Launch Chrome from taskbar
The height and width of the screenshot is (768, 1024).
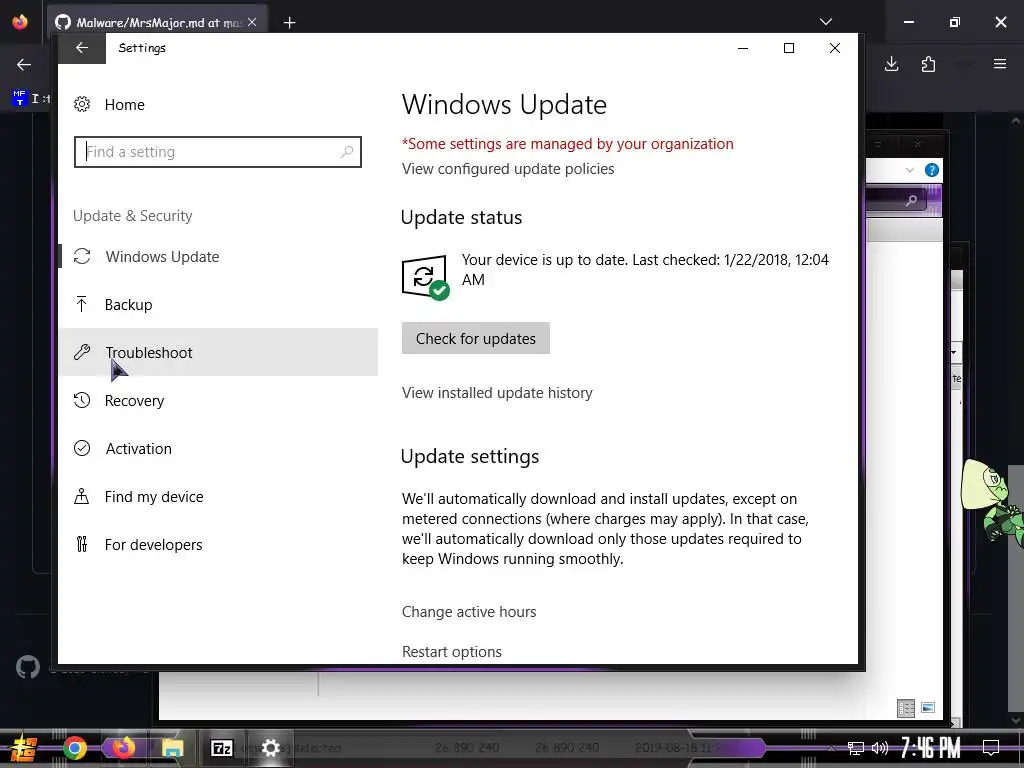click(74, 748)
